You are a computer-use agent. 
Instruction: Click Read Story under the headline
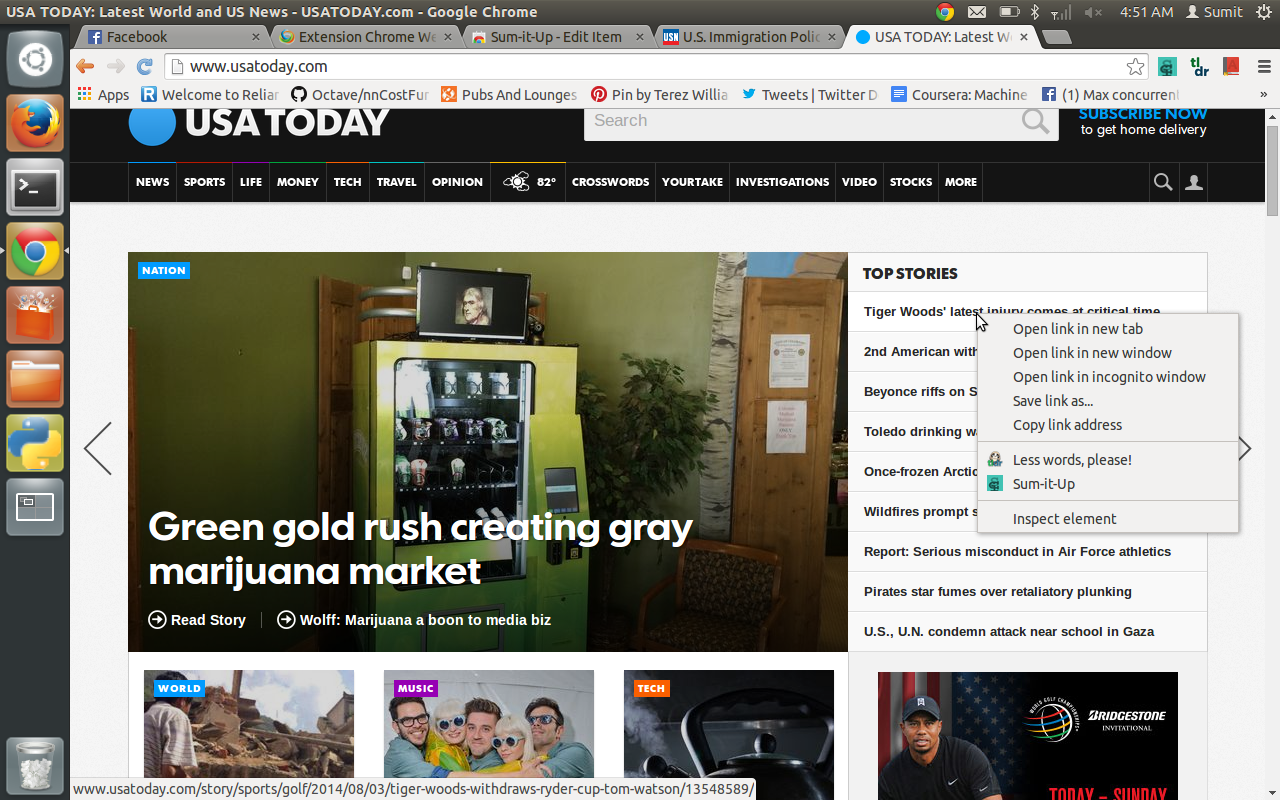(197, 620)
